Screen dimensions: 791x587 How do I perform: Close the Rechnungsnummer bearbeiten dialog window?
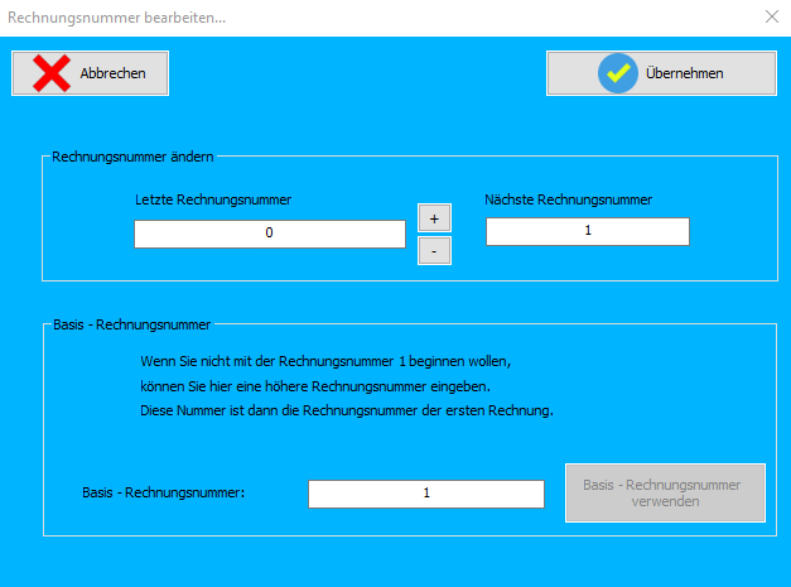pos(771,17)
